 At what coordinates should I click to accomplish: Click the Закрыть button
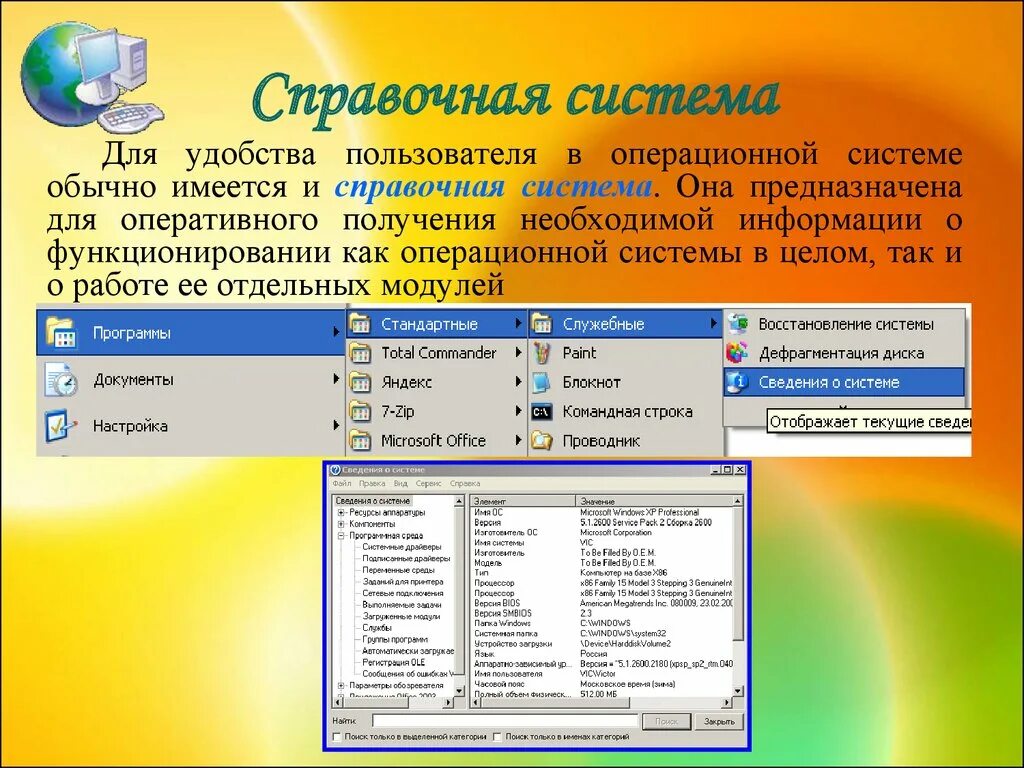point(719,722)
